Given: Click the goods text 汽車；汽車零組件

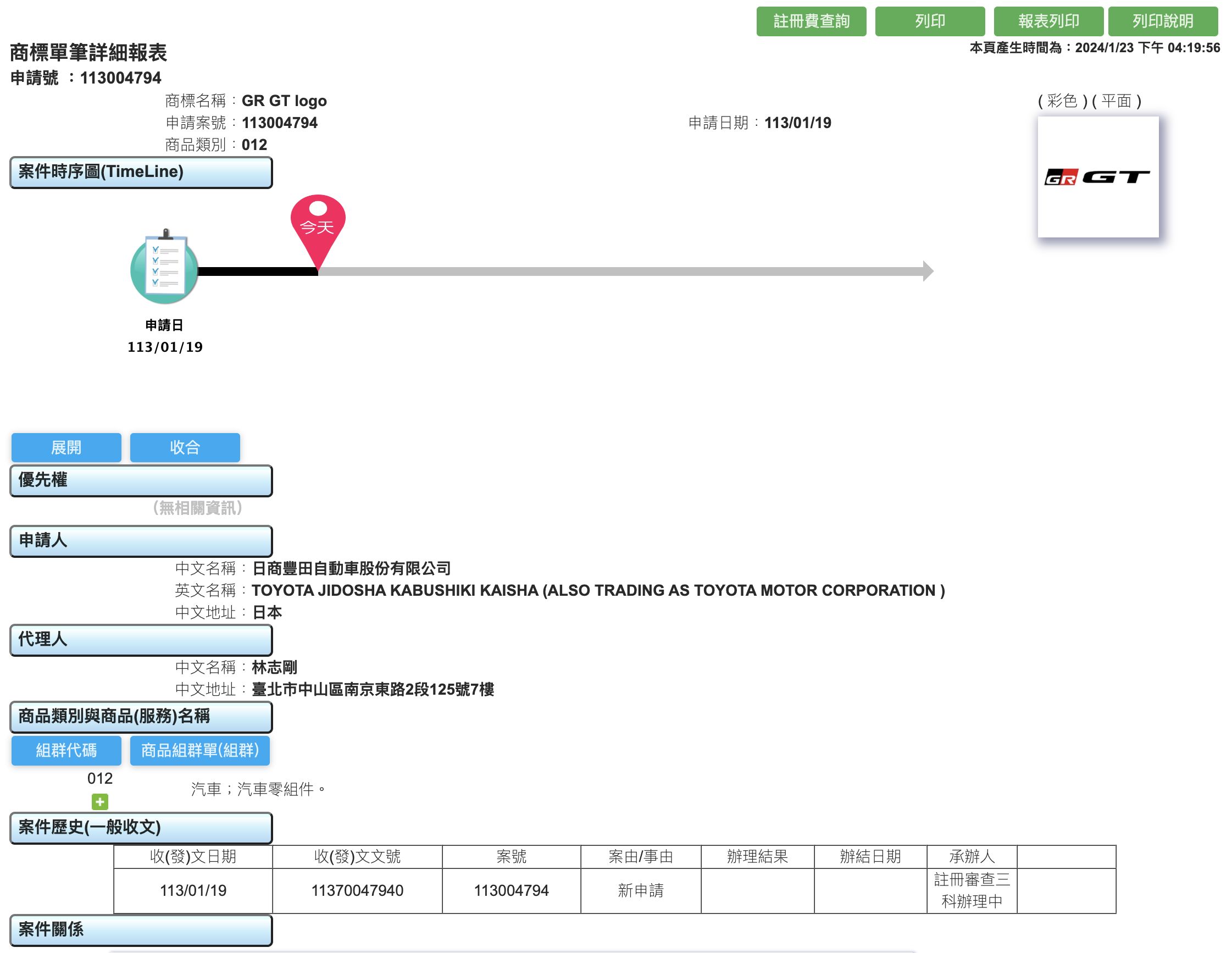Looking at the screenshot, I should (x=258, y=789).
